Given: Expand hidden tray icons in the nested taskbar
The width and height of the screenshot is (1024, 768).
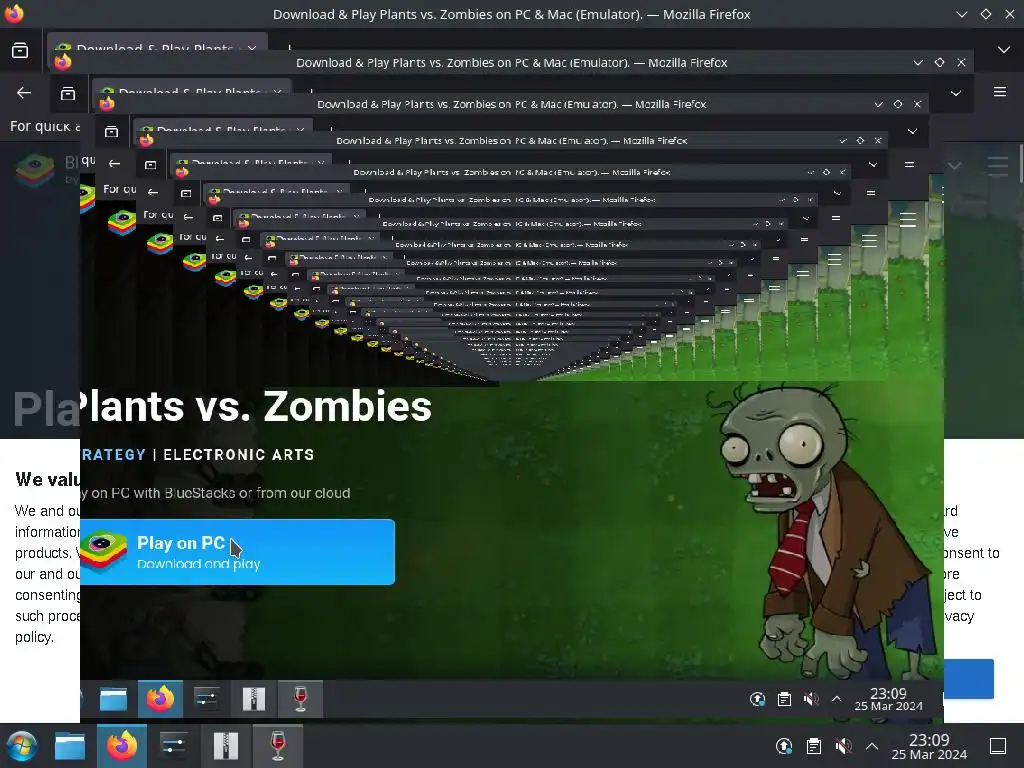Looking at the screenshot, I should [836, 699].
